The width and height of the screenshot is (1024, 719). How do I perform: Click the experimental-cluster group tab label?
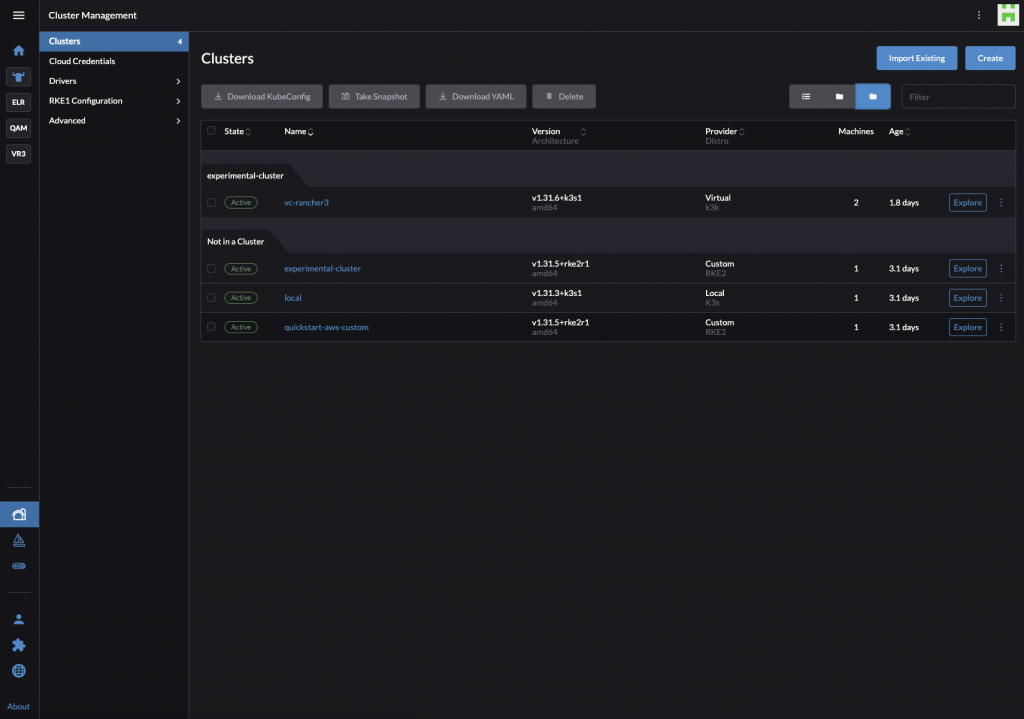click(246, 176)
